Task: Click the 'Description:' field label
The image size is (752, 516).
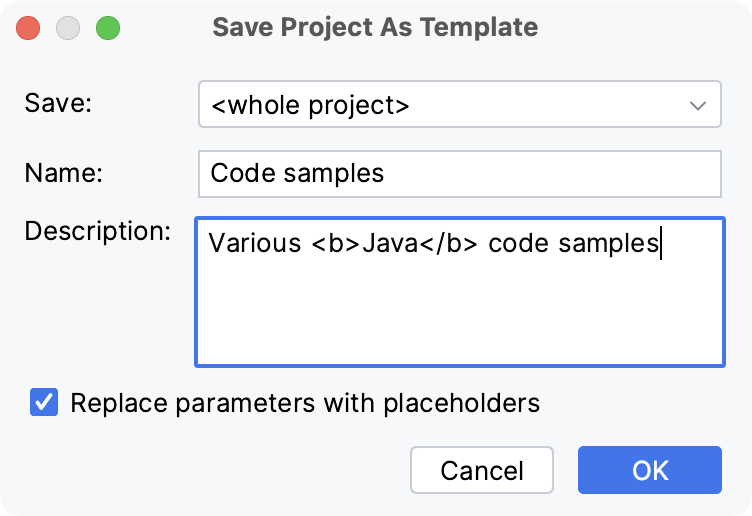Action: click(98, 232)
